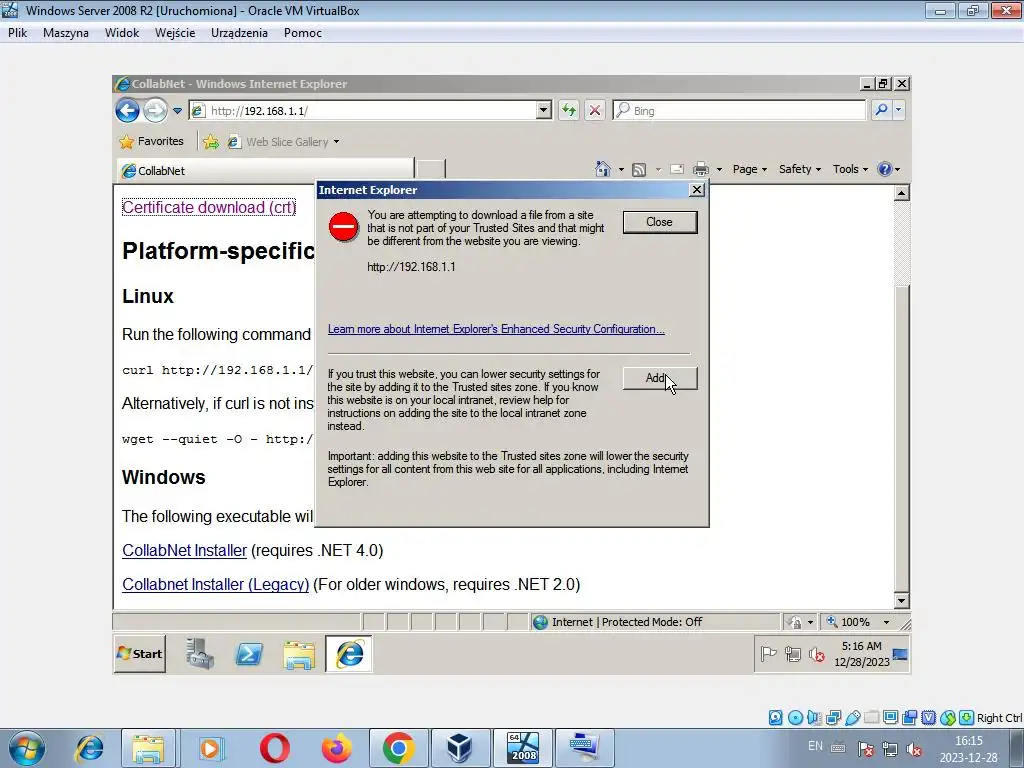Open the CollabNet Installer link
This screenshot has width=1024, height=768.
click(185, 551)
